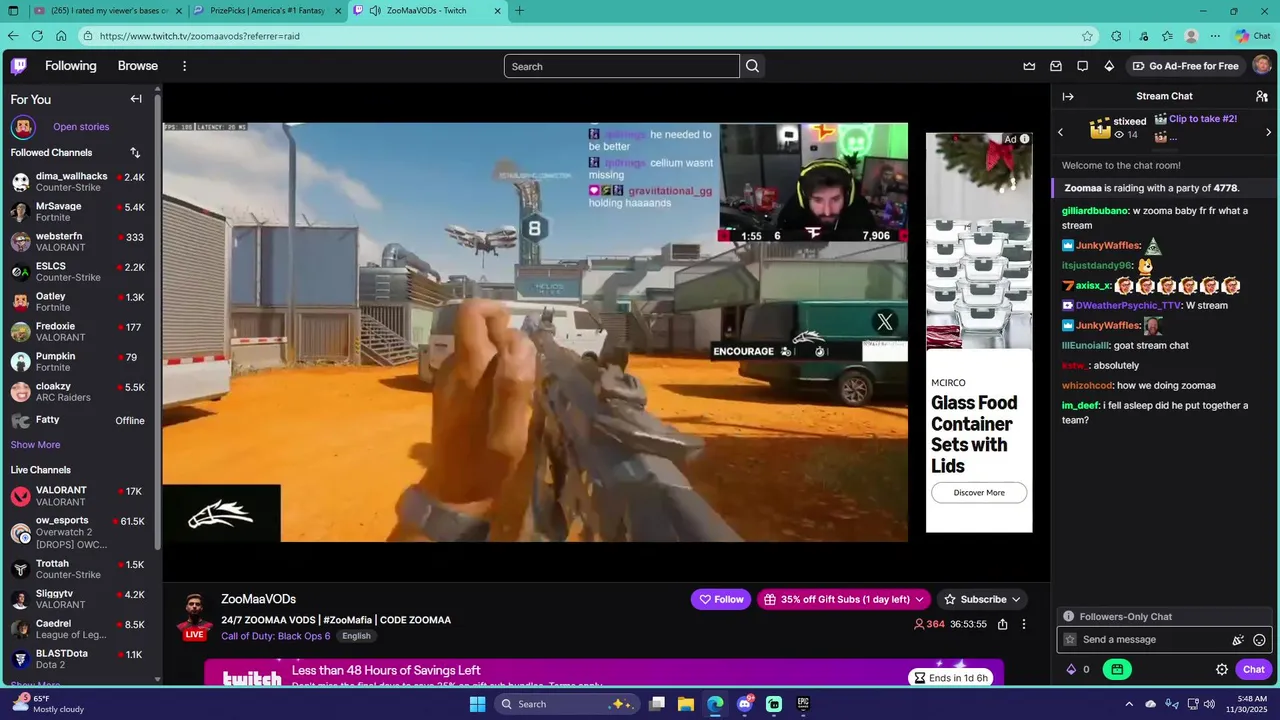This screenshot has width=1280, height=720.
Task: Click the sidebar vertical scrollbar
Action: [158, 320]
